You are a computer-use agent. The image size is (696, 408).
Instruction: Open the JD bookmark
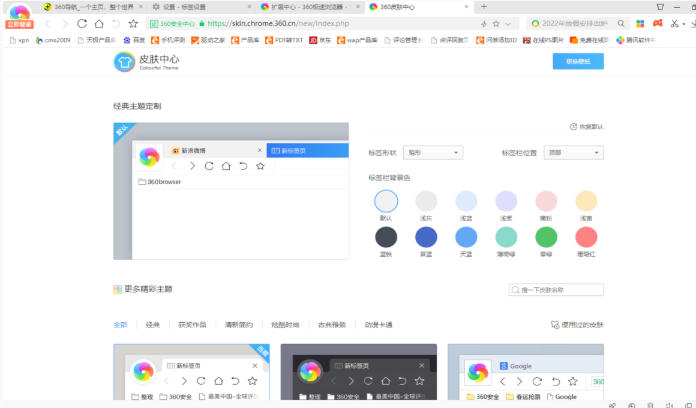[x=320, y=40]
